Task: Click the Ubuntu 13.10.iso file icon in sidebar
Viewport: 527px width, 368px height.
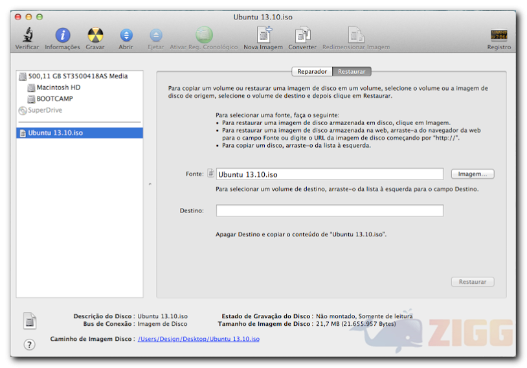Action: coord(23,133)
